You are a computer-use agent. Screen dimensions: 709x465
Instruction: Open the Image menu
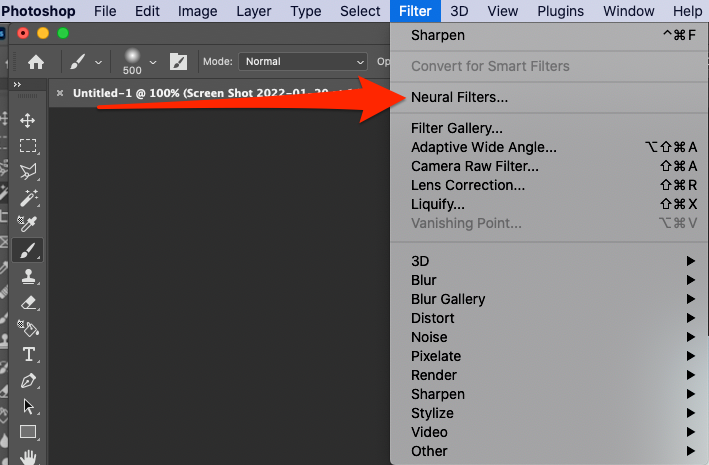click(197, 11)
